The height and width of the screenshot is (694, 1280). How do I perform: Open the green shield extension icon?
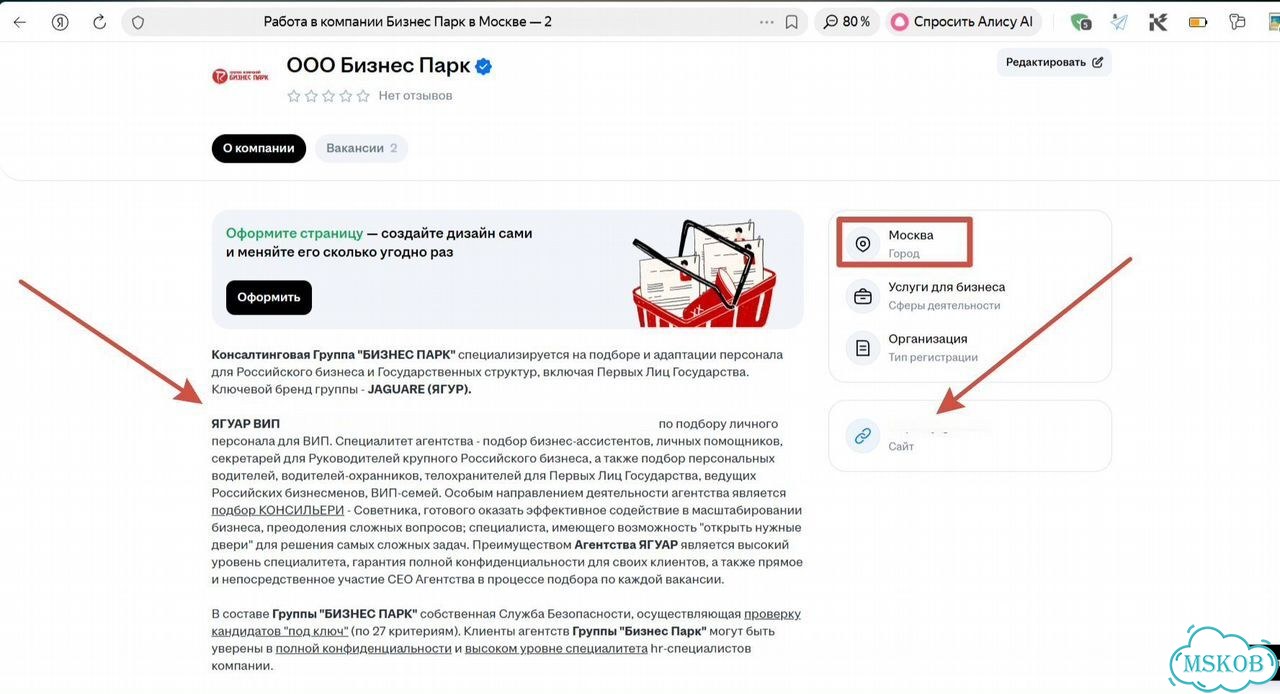pos(1080,22)
